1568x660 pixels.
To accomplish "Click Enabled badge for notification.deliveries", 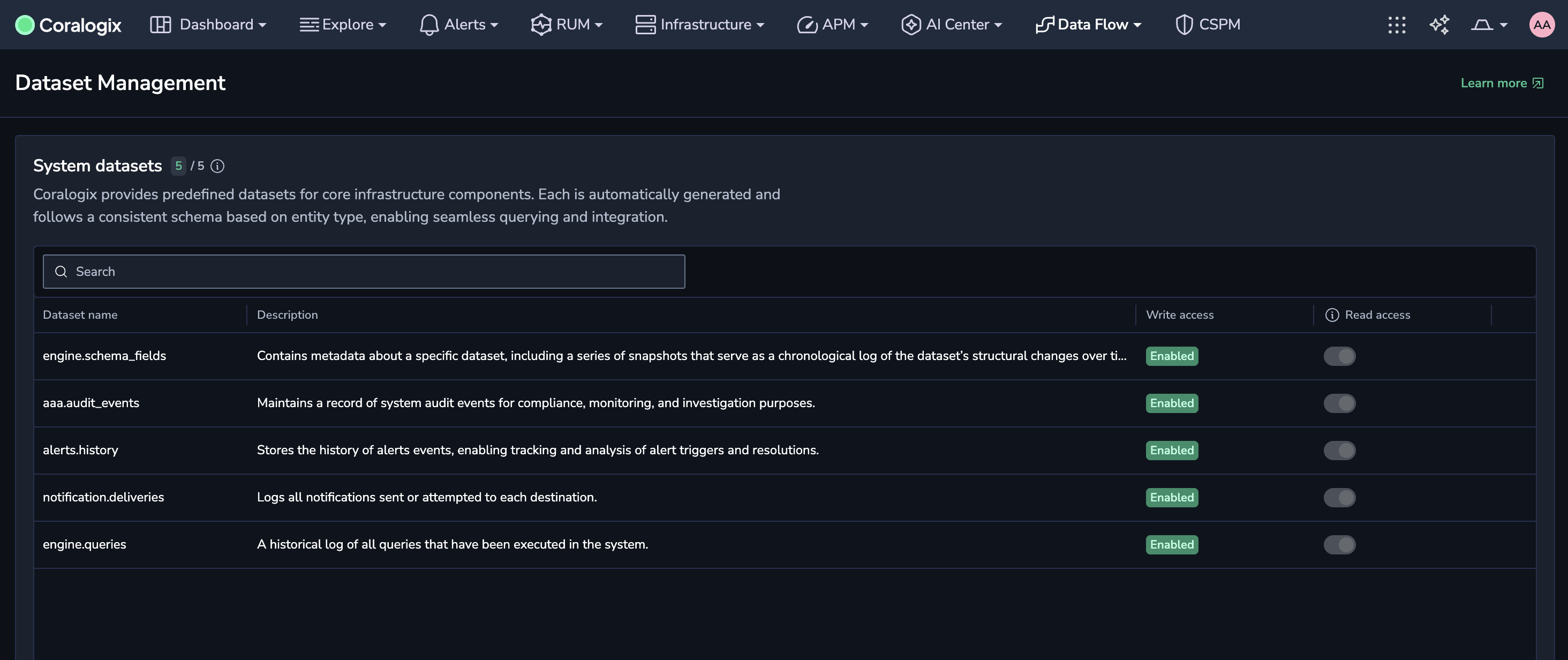I will 1172,498.
